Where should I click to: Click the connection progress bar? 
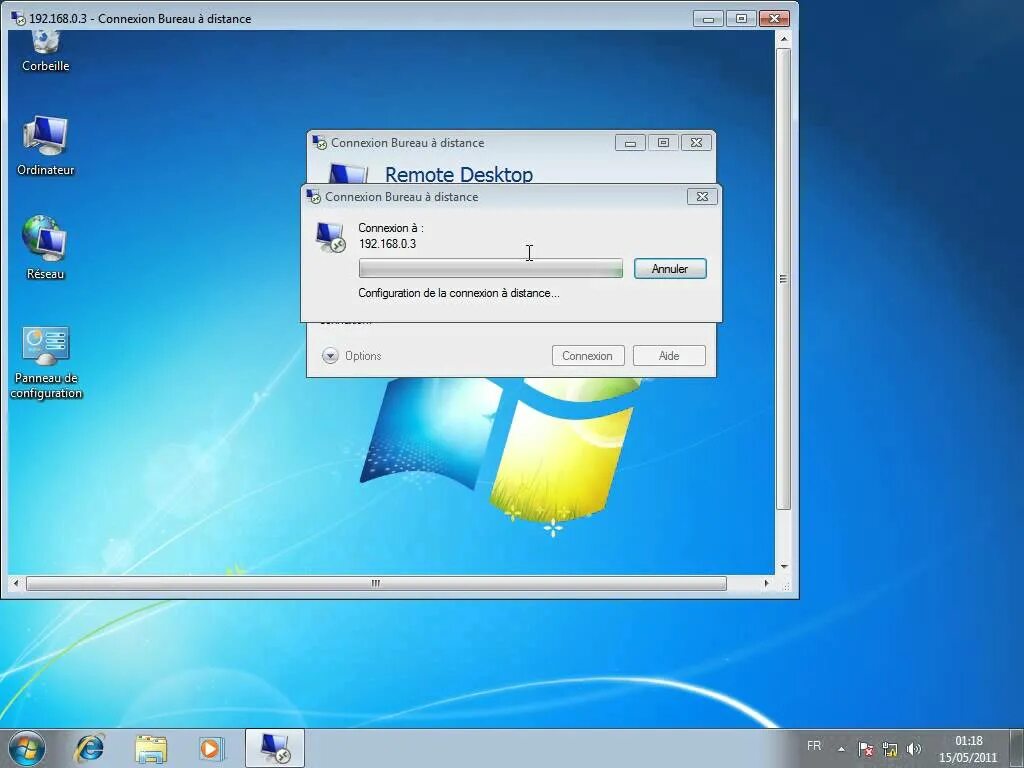490,268
